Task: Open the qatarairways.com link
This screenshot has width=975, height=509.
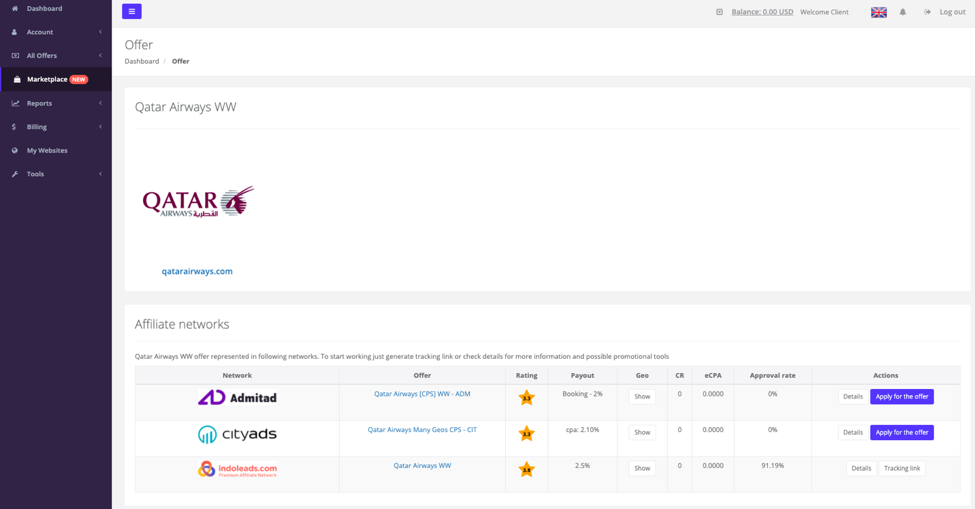Action: [197, 271]
